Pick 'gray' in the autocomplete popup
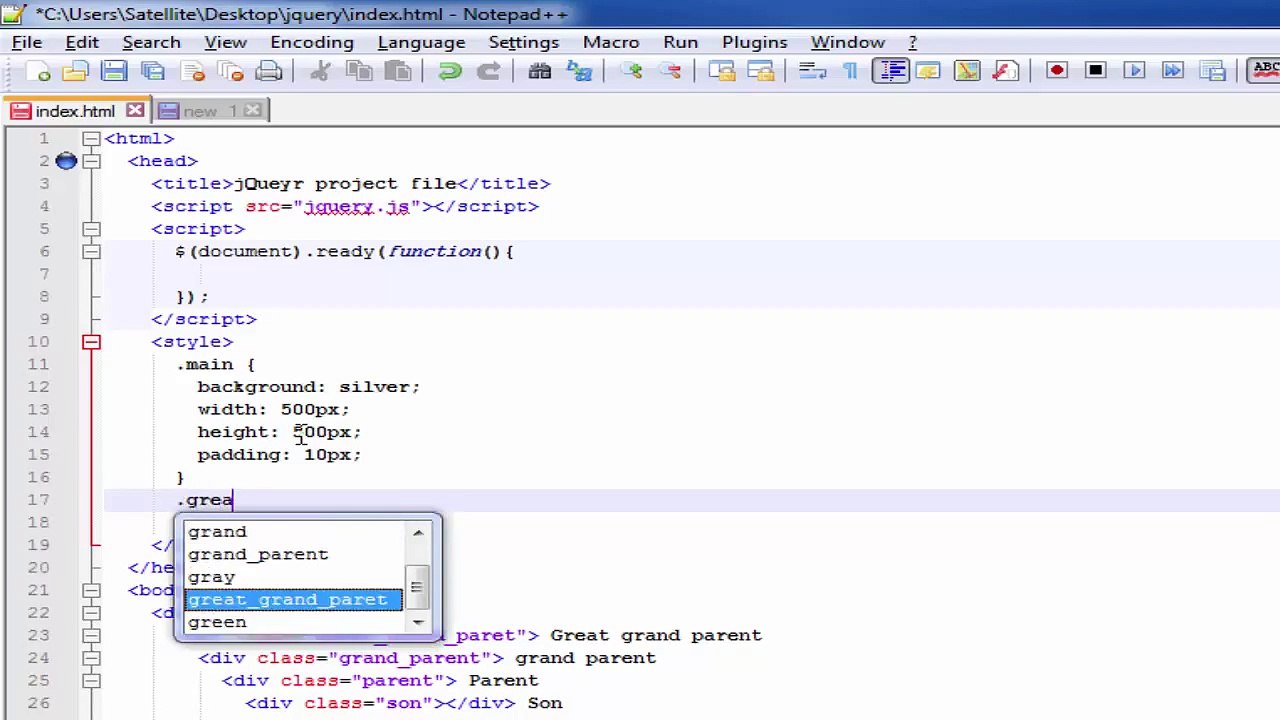This screenshot has height=720, width=1280. click(294, 577)
